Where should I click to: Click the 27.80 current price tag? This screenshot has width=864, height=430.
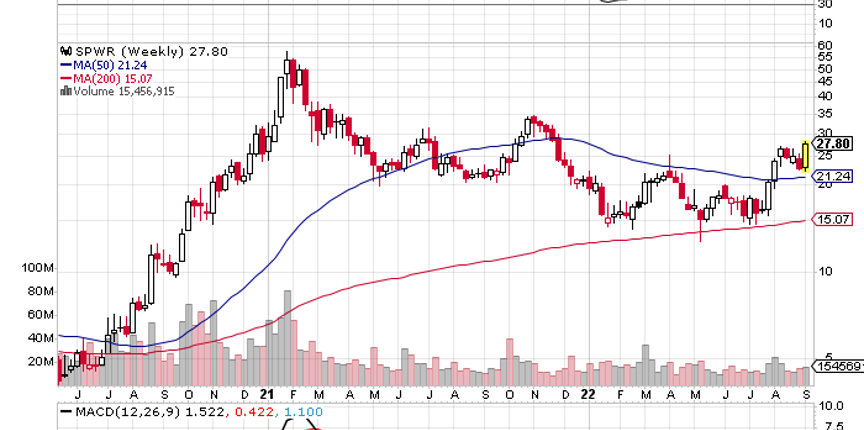(834, 144)
